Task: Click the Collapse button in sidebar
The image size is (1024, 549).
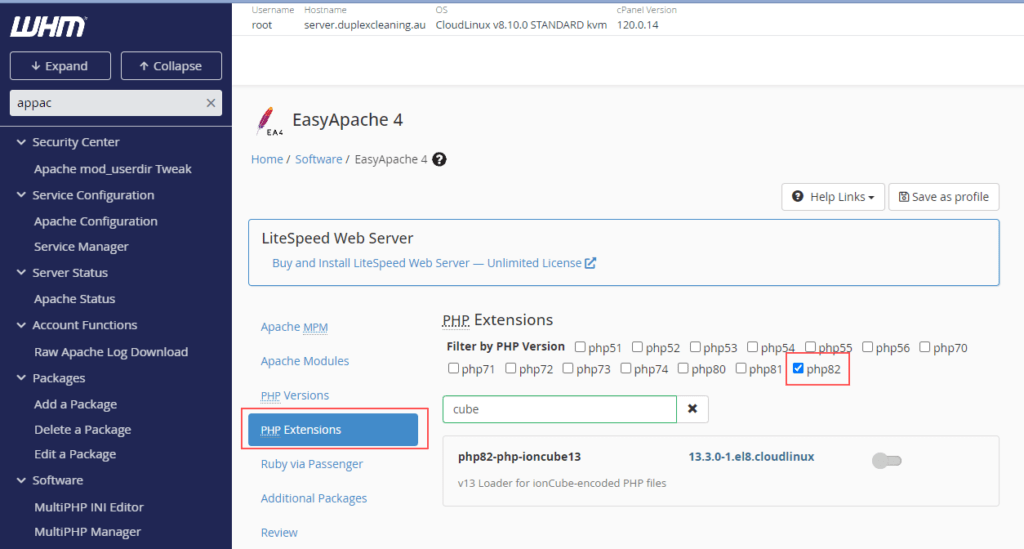Action: click(171, 66)
